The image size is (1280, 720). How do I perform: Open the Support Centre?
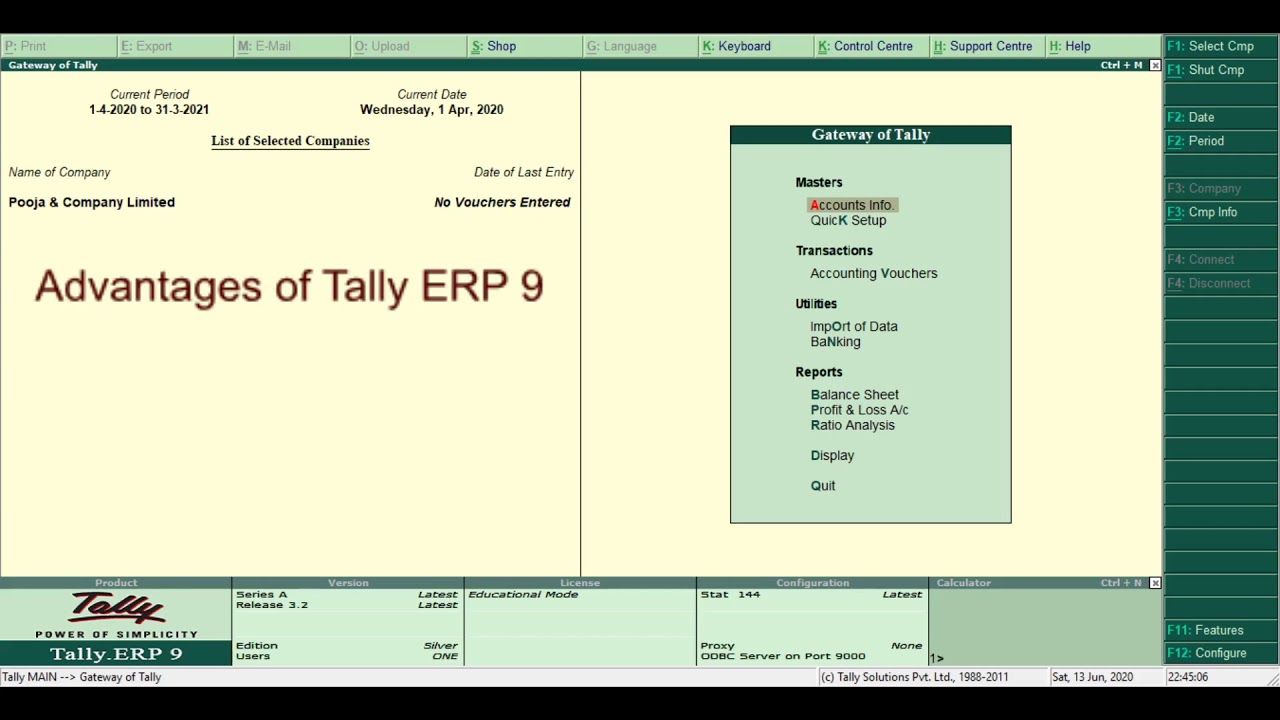(x=989, y=46)
